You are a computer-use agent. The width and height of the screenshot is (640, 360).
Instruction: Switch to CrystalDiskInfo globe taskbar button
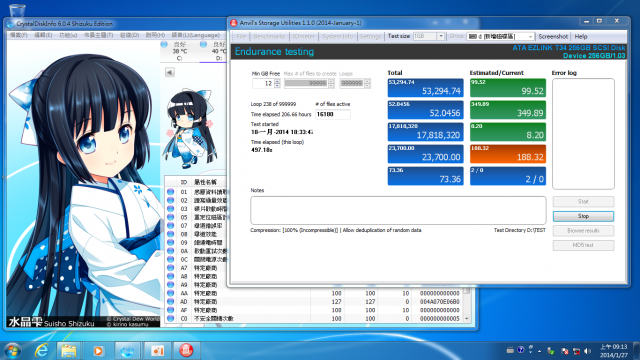(x=127, y=350)
